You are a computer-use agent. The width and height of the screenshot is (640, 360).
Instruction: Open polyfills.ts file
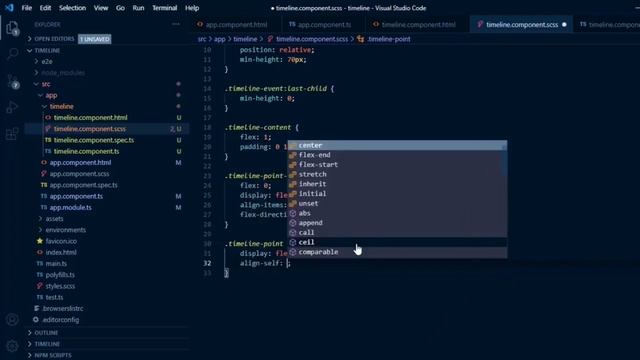pyautogui.click(x=60, y=275)
